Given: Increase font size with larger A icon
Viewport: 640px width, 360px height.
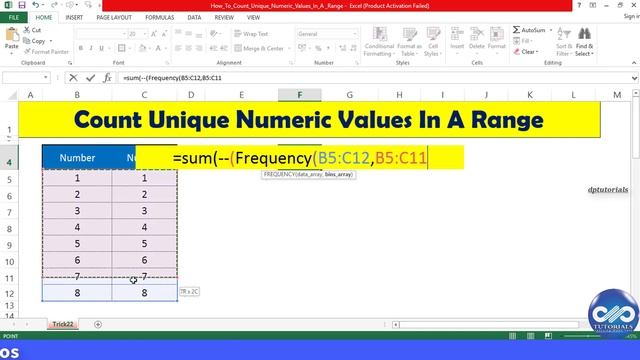Looking at the screenshot, I should tap(154, 34).
